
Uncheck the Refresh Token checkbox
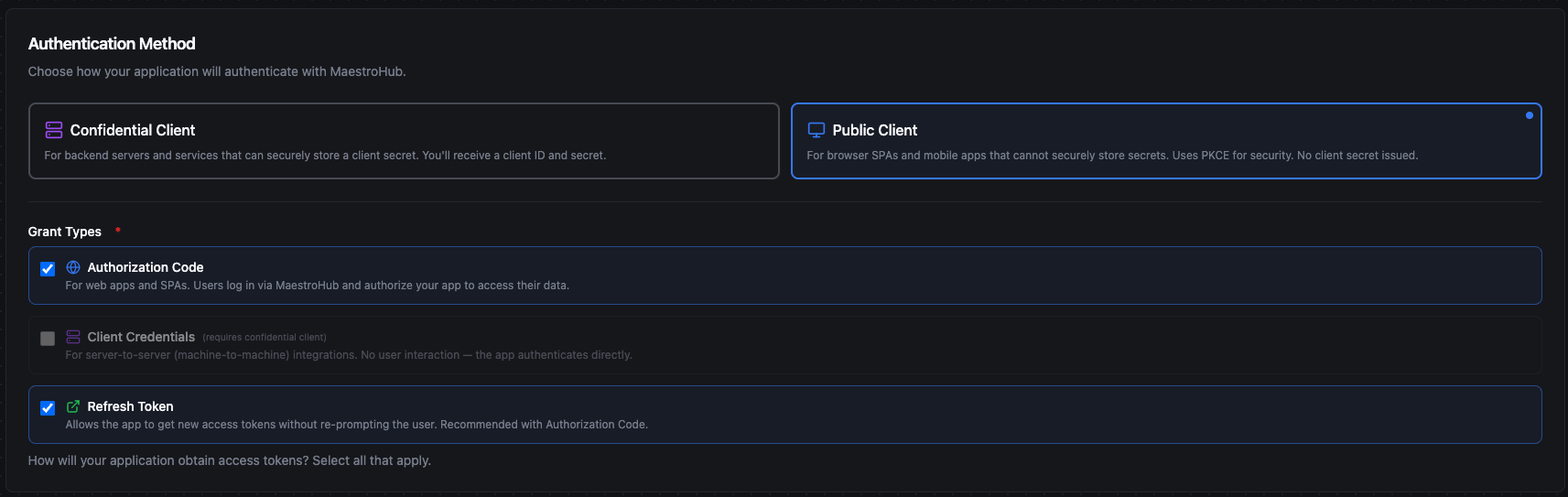click(48, 408)
